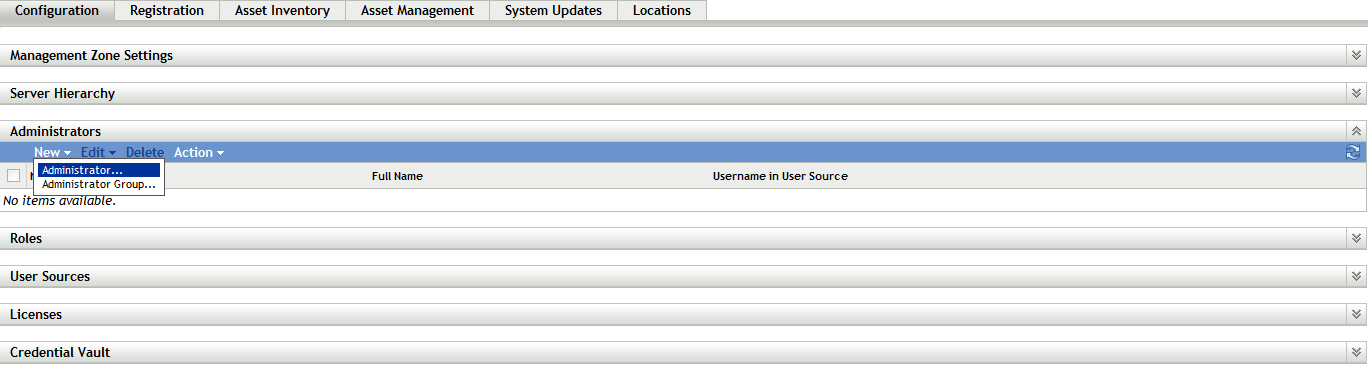Screen dimensions: 1368x382
Task: Sort by Full Name column header
Action: pos(397,176)
